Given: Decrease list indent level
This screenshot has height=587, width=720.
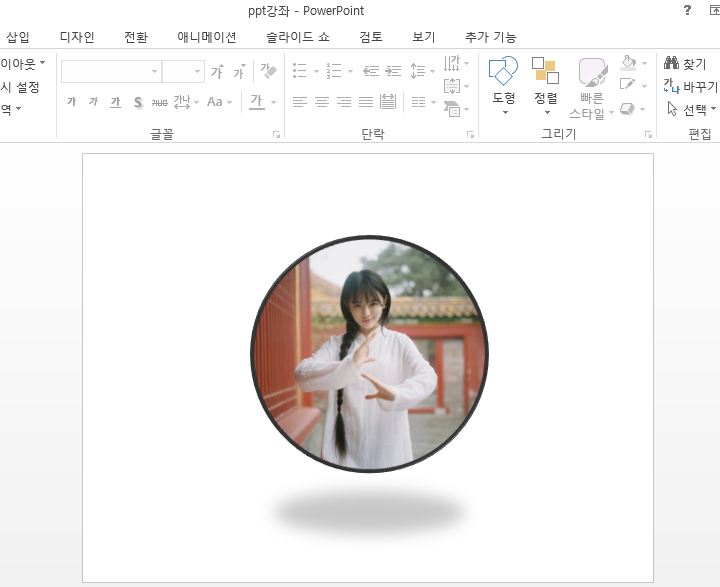Looking at the screenshot, I should point(371,71).
